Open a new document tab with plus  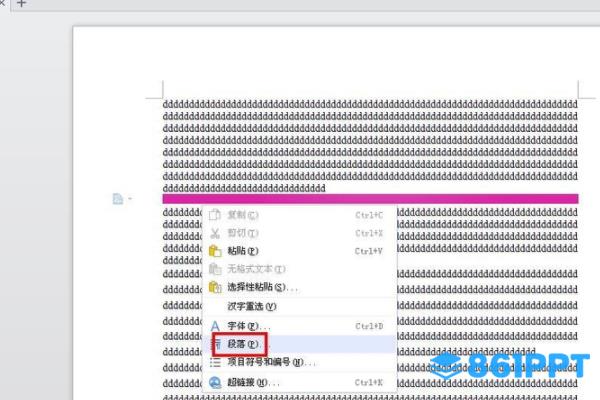[21, 3]
